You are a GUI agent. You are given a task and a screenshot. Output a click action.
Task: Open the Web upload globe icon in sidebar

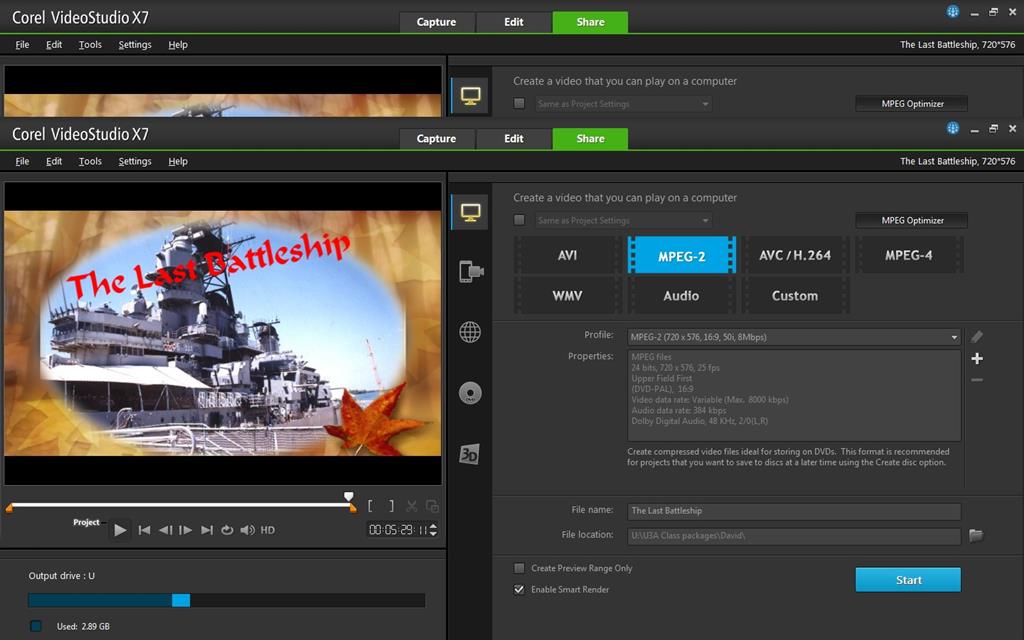click(470, 332)
